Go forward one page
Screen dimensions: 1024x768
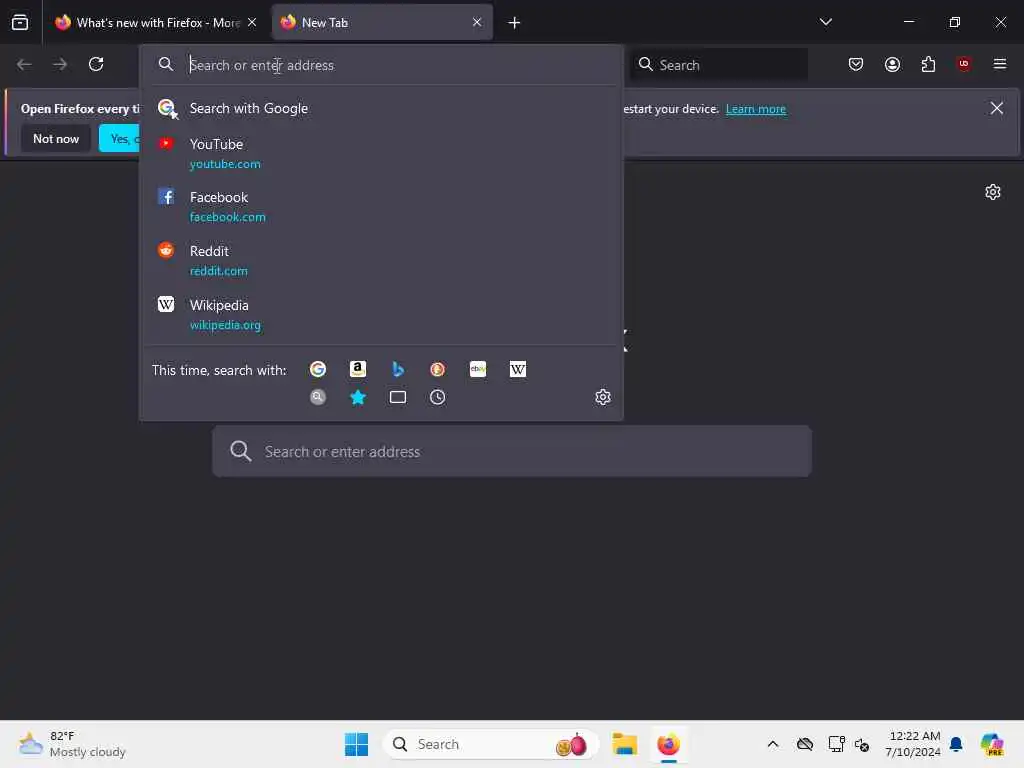[60, 64]
